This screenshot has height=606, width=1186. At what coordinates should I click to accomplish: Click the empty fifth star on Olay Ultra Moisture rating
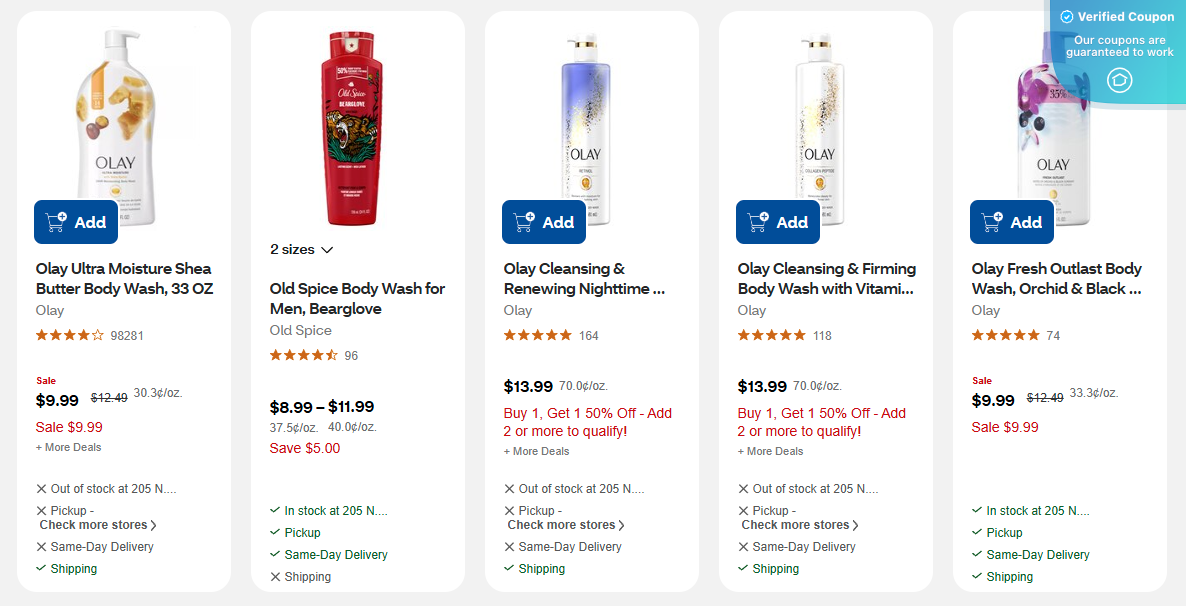(99, 335)
